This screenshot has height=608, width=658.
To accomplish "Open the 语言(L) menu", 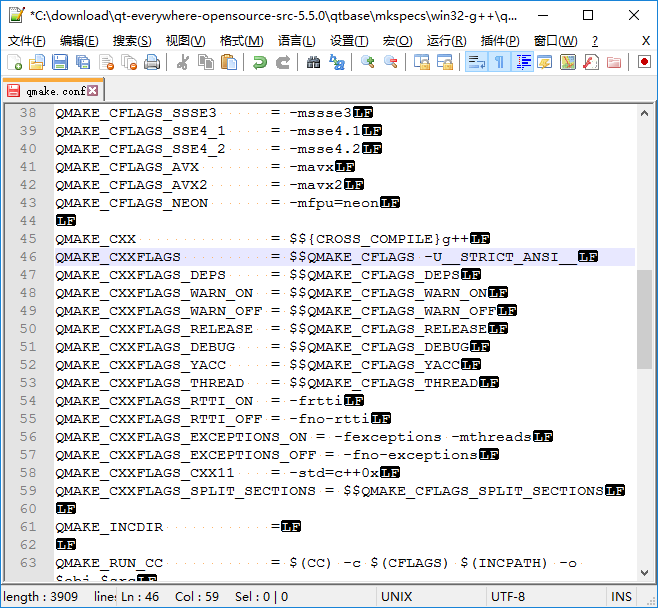I will pos(296,41).
